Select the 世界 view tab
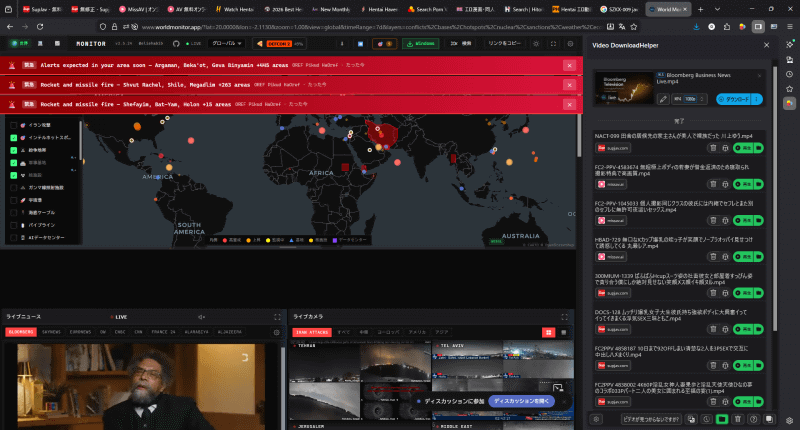Viewport: 800px width, 430px height. 20,44
